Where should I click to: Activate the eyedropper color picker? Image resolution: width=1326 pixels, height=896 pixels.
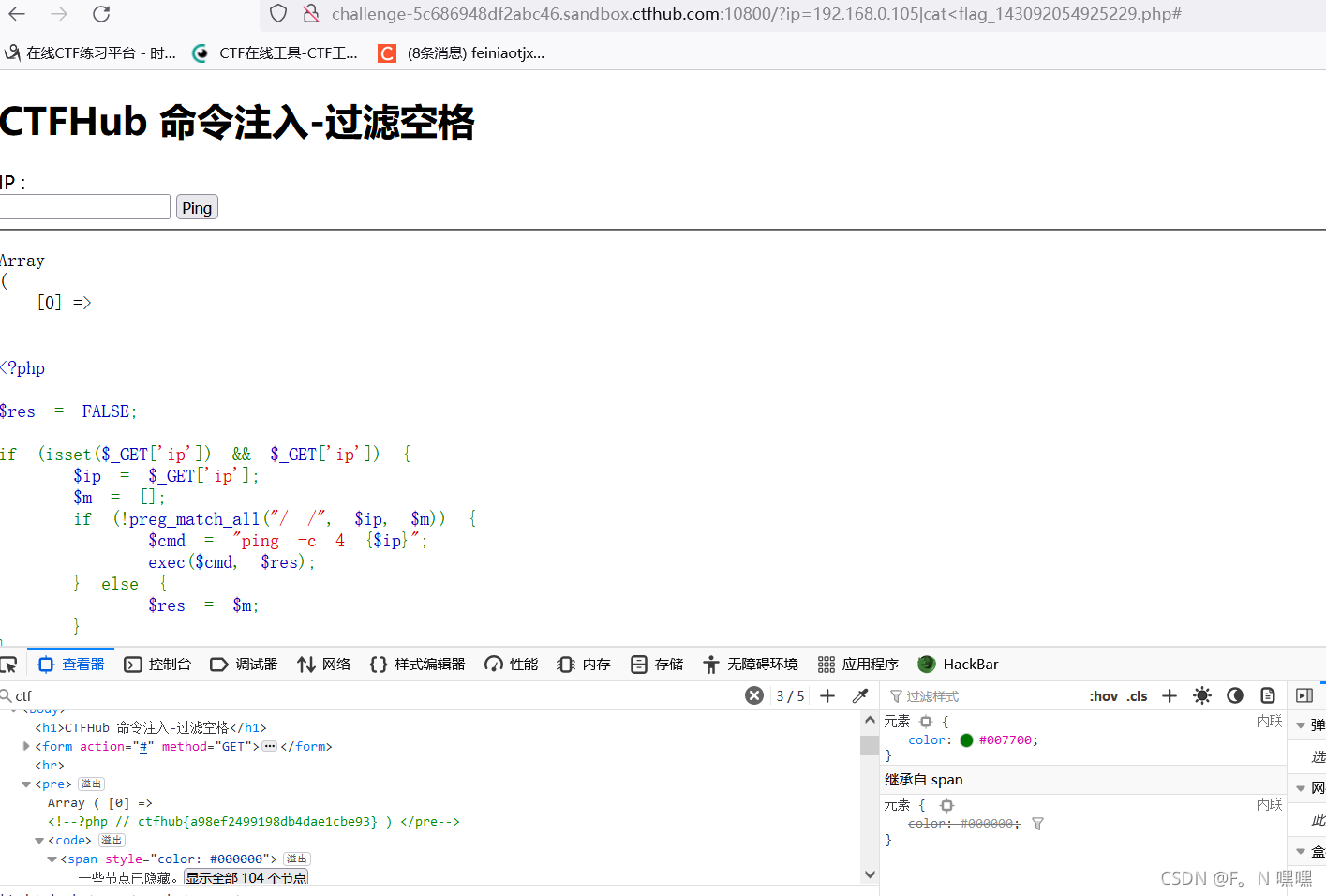coord(860,695)
